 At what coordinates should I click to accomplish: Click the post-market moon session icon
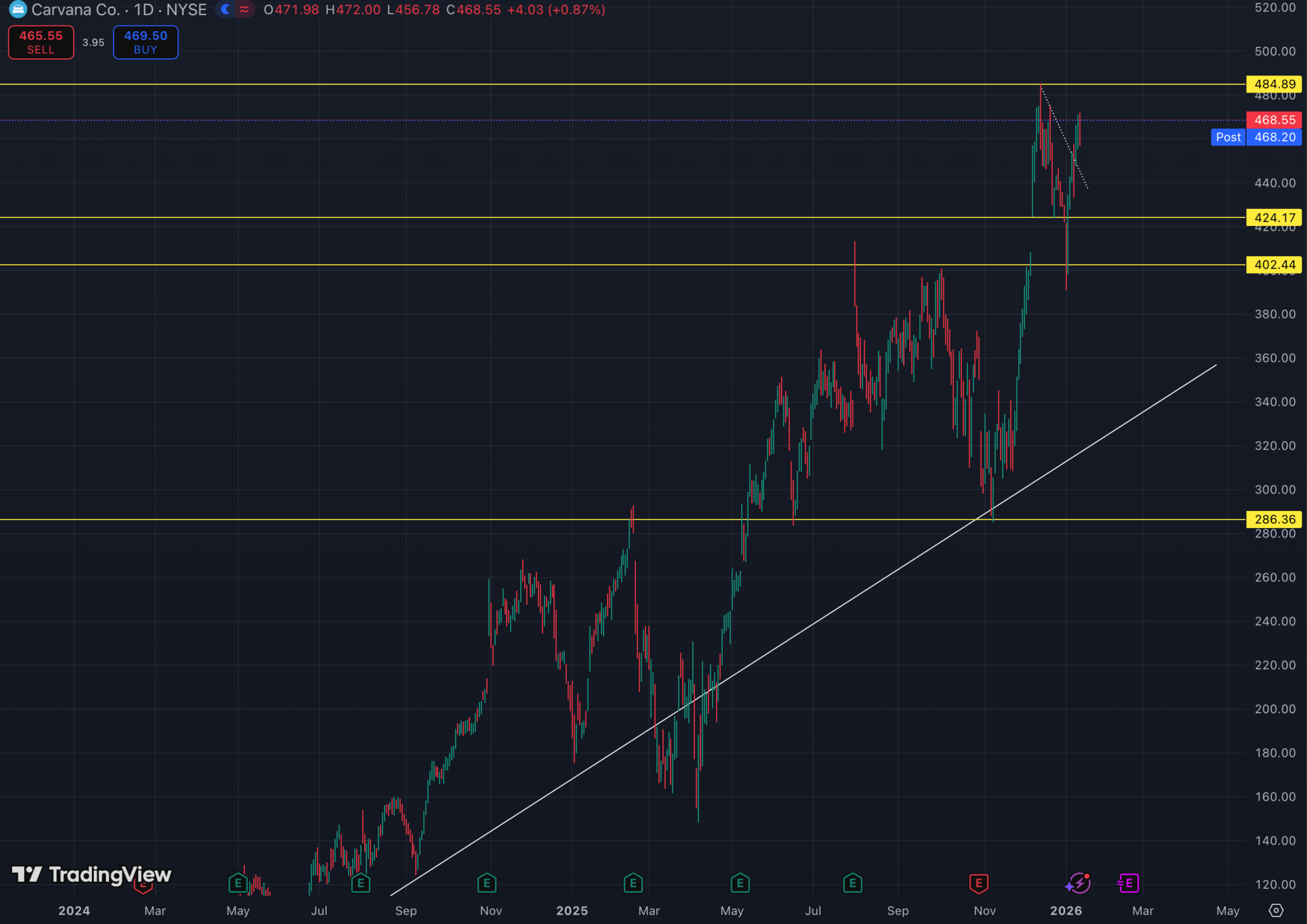(x=226, y=10)
